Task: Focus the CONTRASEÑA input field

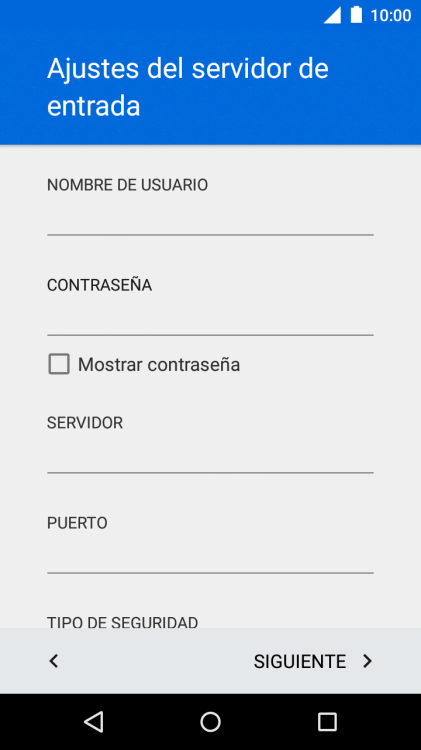Action: pyautogui.click(x=210, y=319)
